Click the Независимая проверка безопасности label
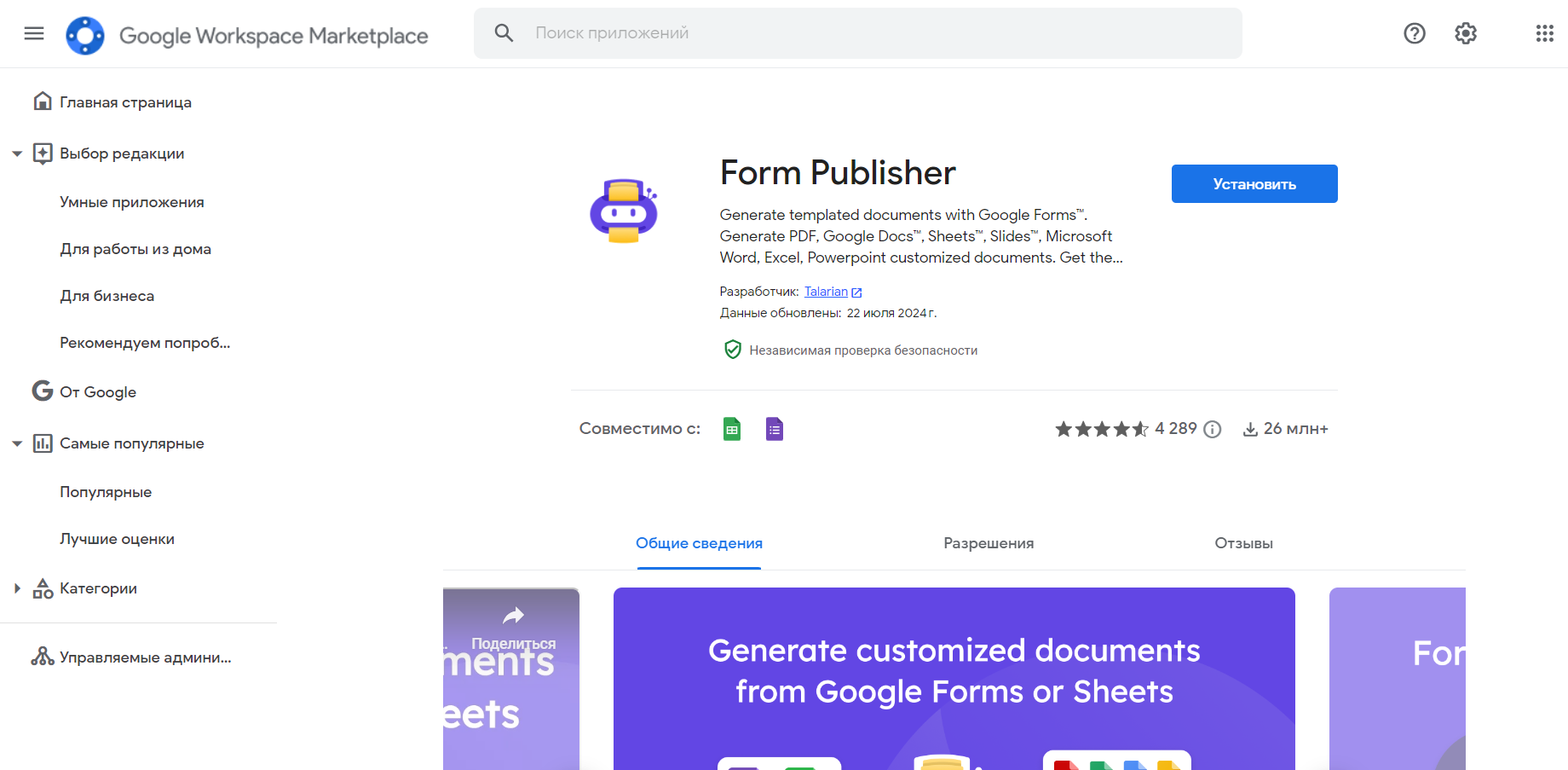Viewport: 1568px width, 770px height. click(x=863, y=350)
